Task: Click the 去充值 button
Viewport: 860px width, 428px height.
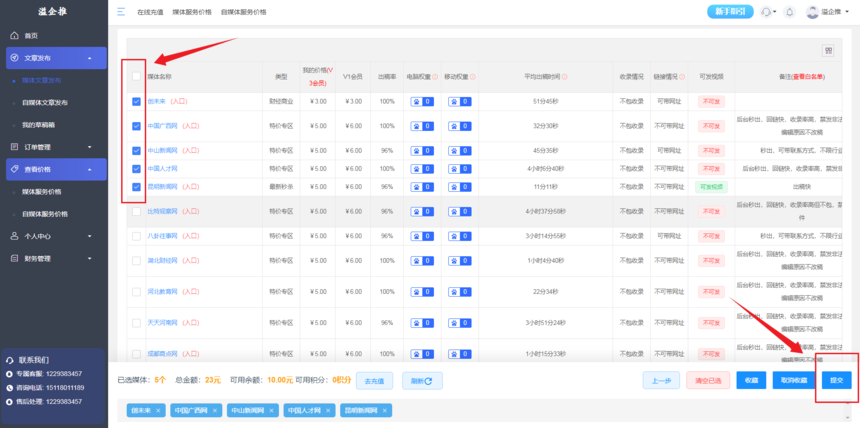Action: point(375,380)
